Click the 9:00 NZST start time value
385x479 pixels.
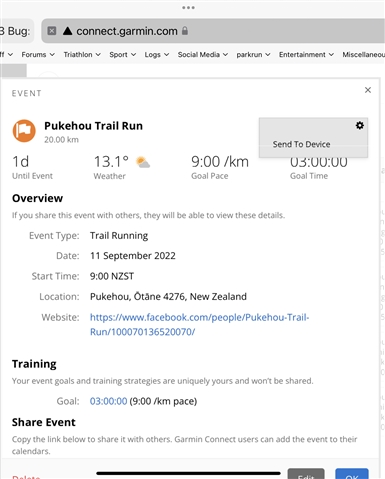112,276
